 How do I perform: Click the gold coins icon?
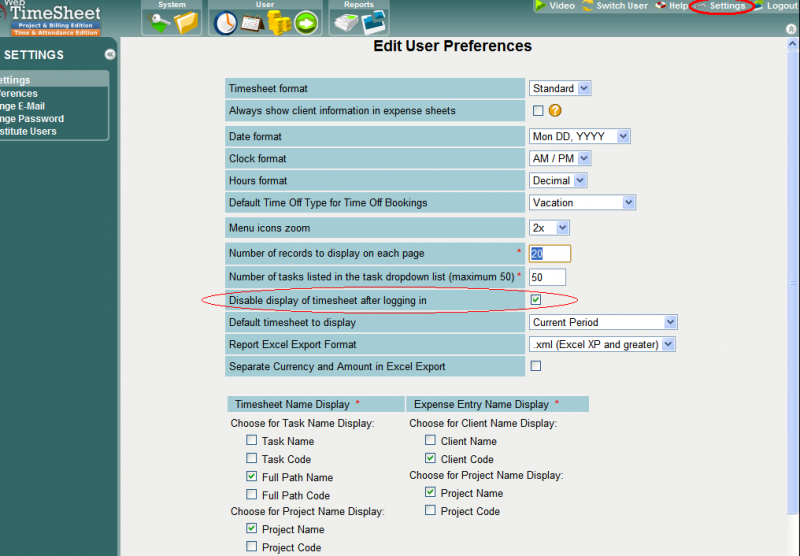(279, 23)
